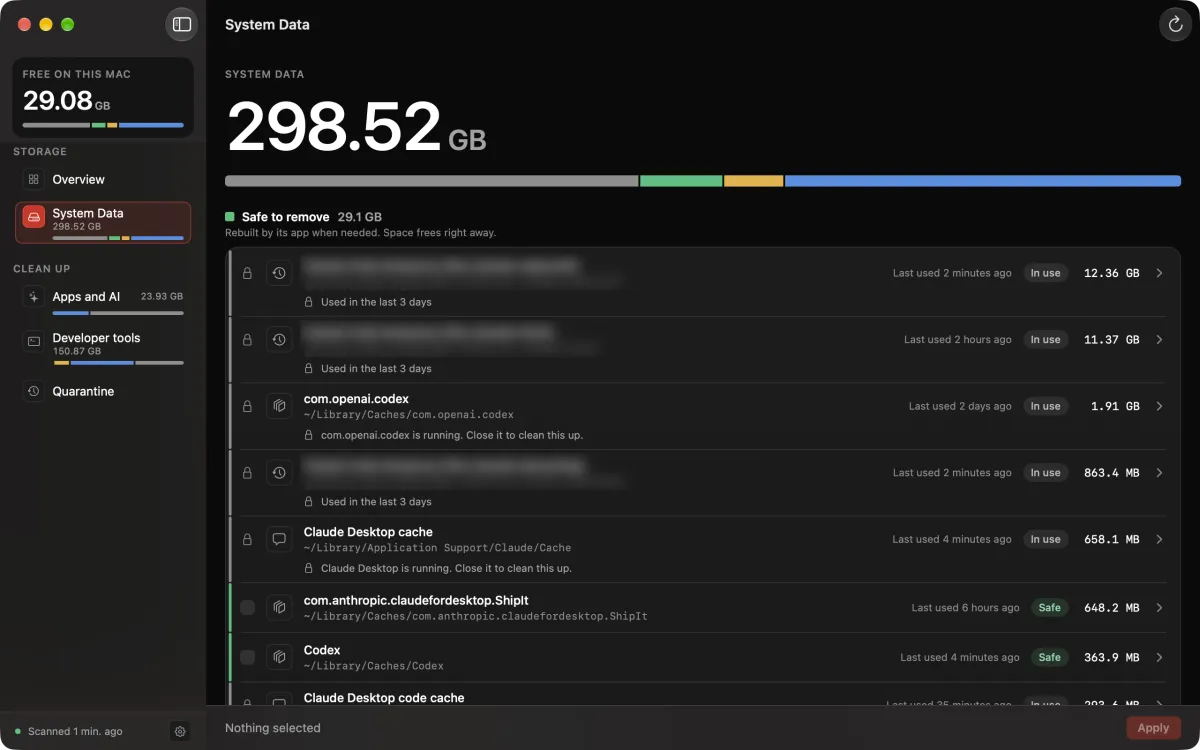Open the chevron on the 363.9 MB Codex row
The height and width of the screenshot is (750, 1200).
(x=1159, y=657)
